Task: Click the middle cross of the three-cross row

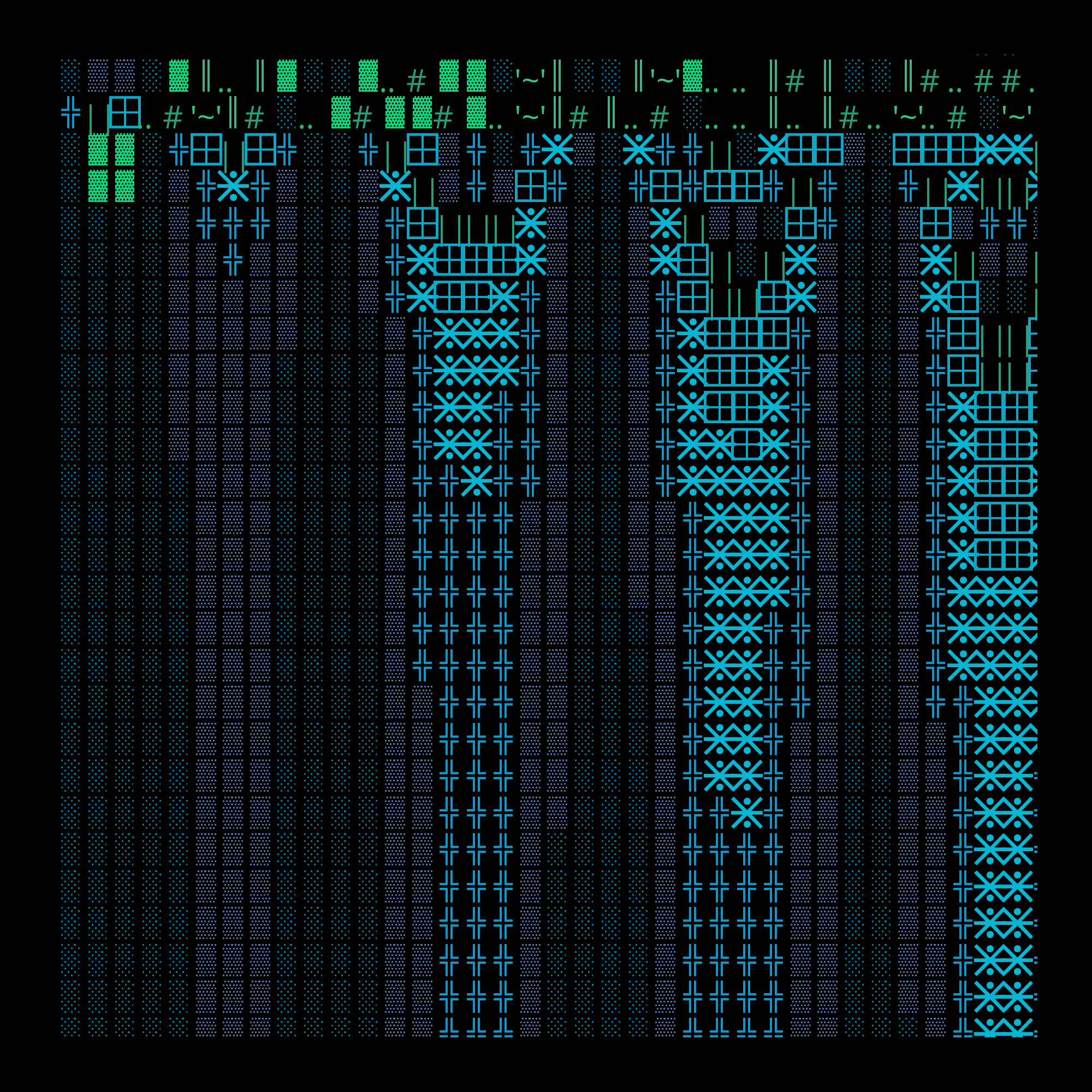Action: (233, 223)
